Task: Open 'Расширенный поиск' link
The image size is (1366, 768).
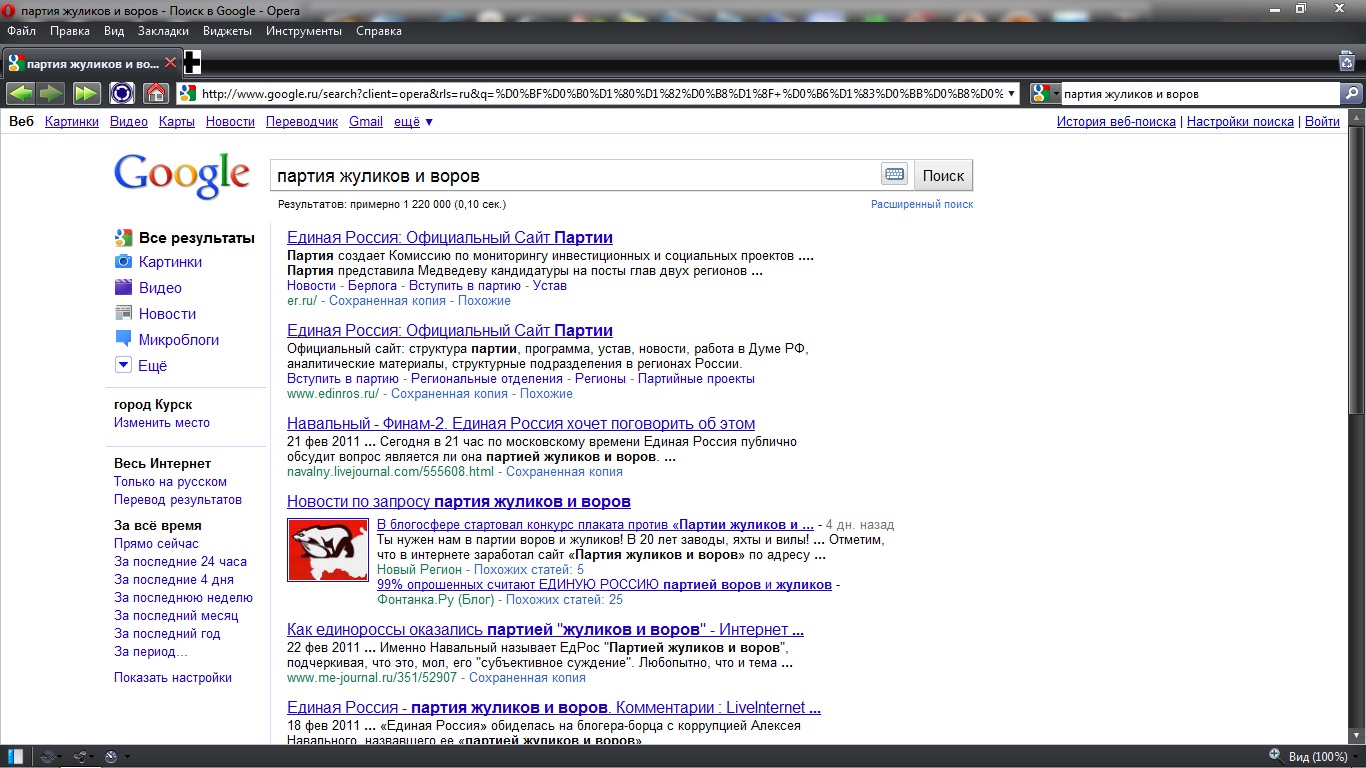Action: (x=922, y=204)
